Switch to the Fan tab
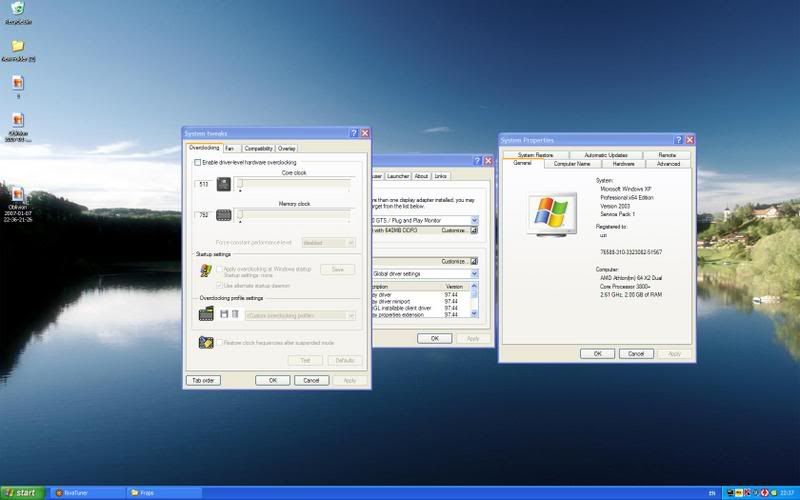The image size is (800, 500). pyautogui.click(x=231, y=148)
